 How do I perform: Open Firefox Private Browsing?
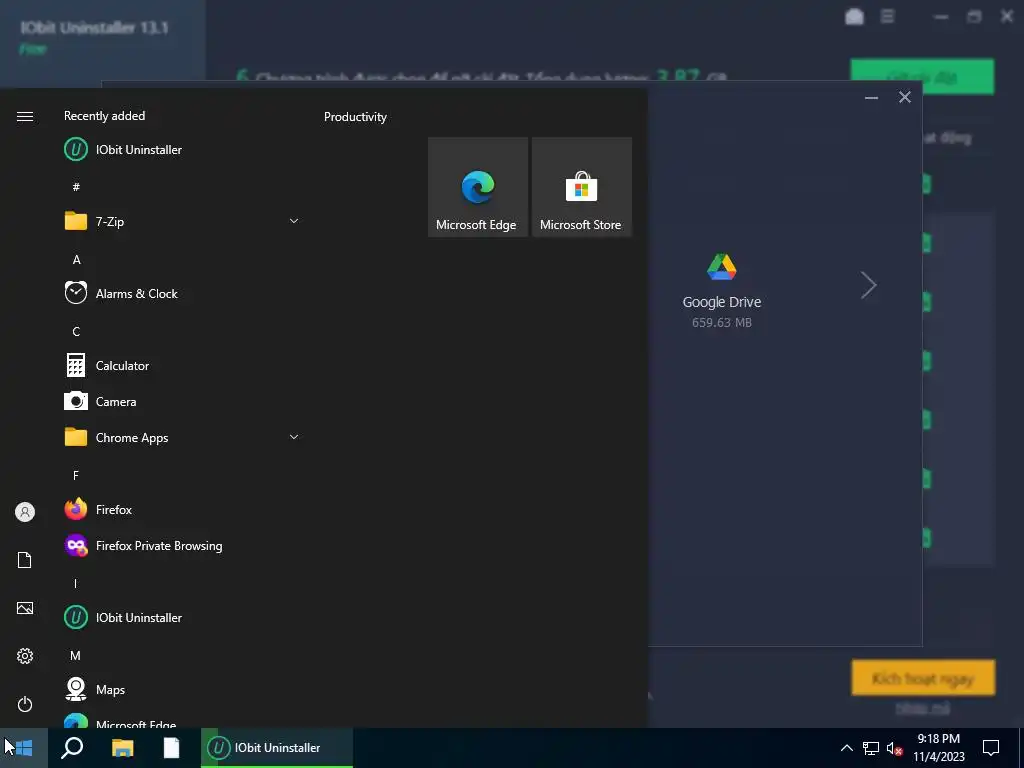[x=182, y=545]
